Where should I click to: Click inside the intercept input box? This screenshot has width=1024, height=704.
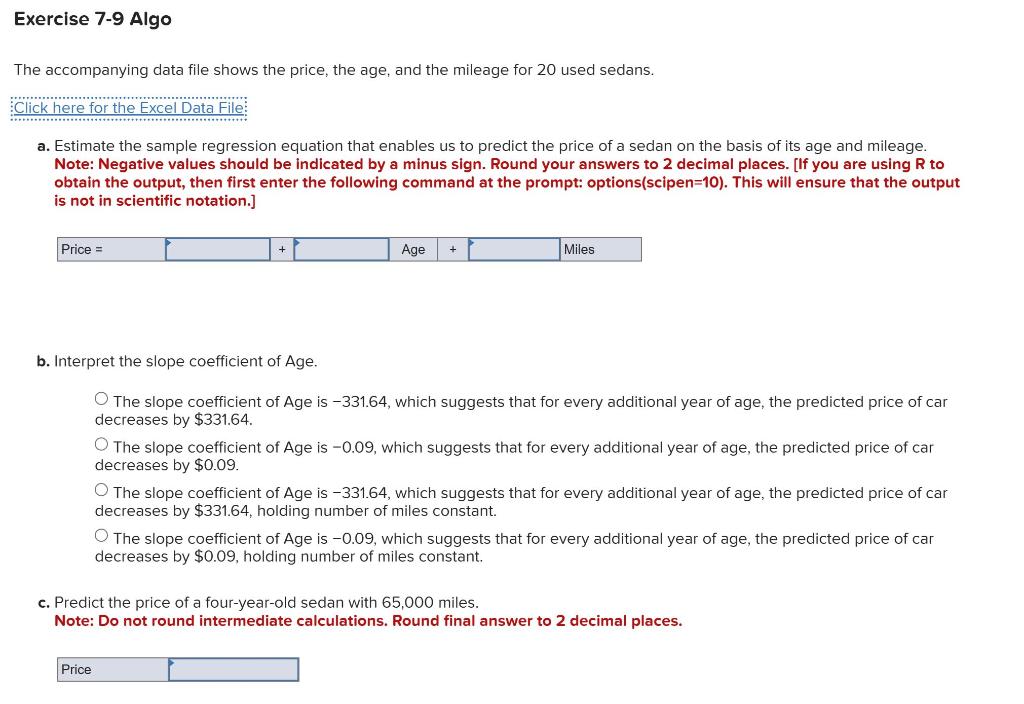click(220, 250)
